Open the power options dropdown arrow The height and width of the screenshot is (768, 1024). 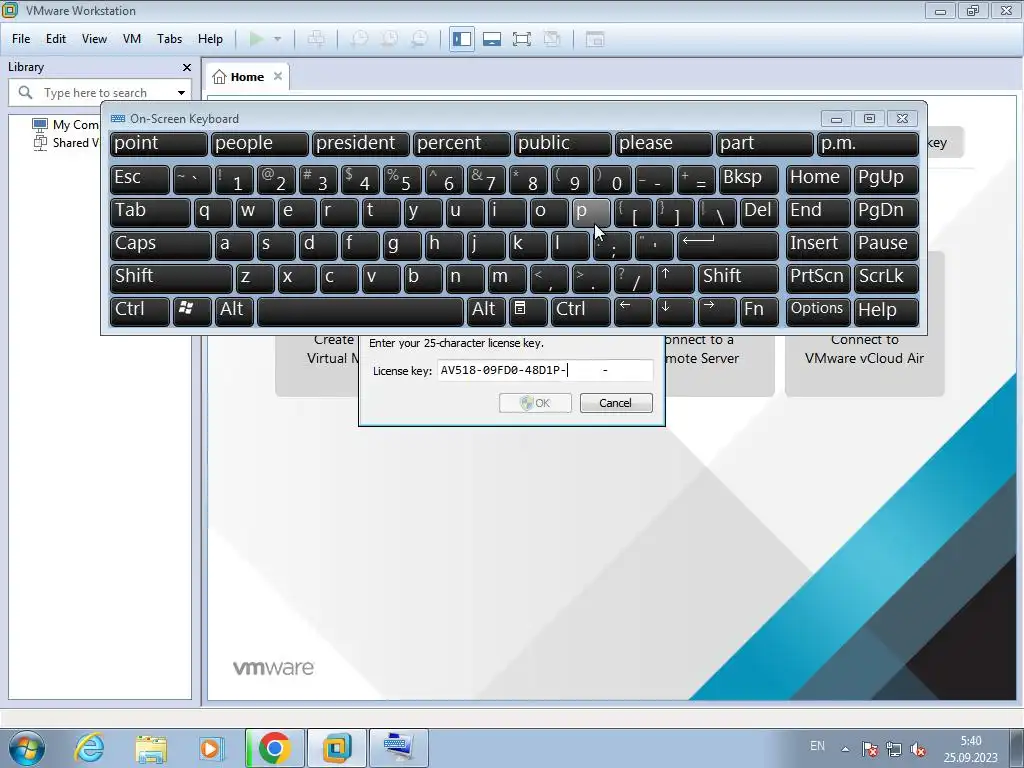278,39
